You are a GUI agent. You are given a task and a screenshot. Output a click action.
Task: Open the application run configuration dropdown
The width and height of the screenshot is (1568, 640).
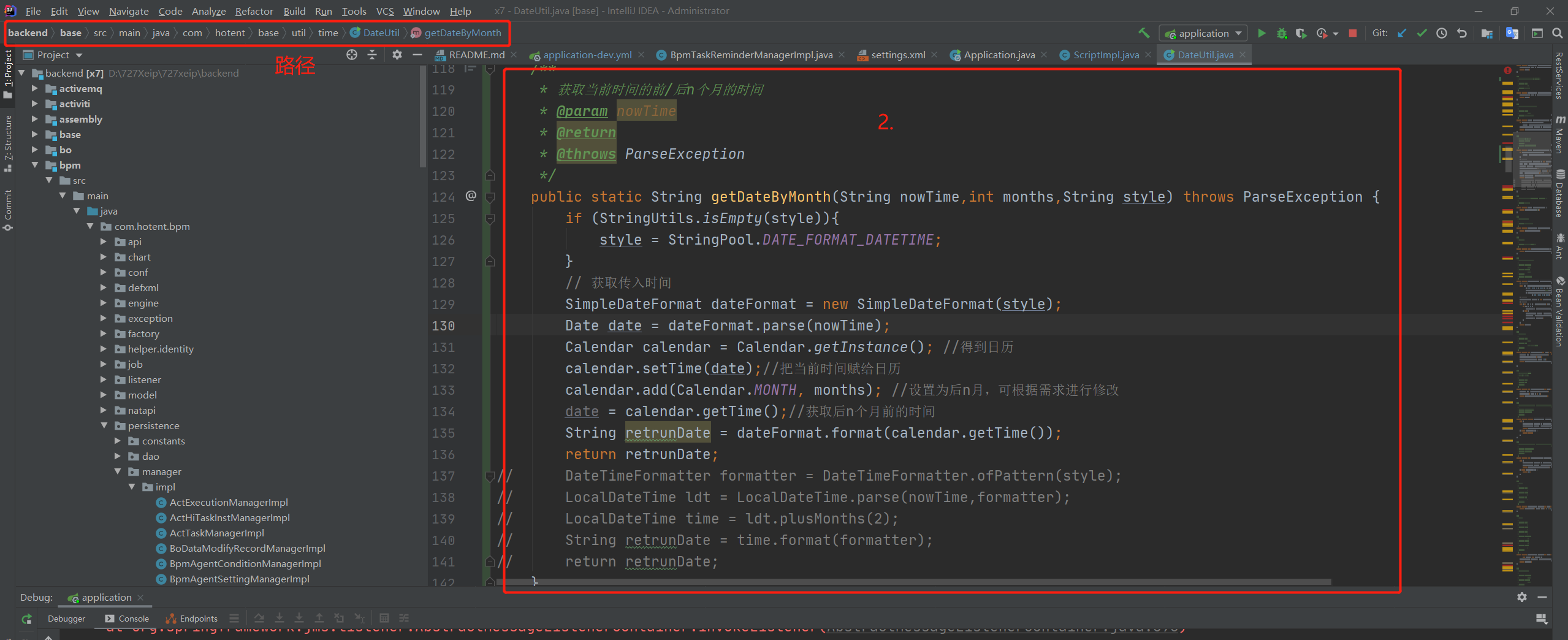[1203, 33]
